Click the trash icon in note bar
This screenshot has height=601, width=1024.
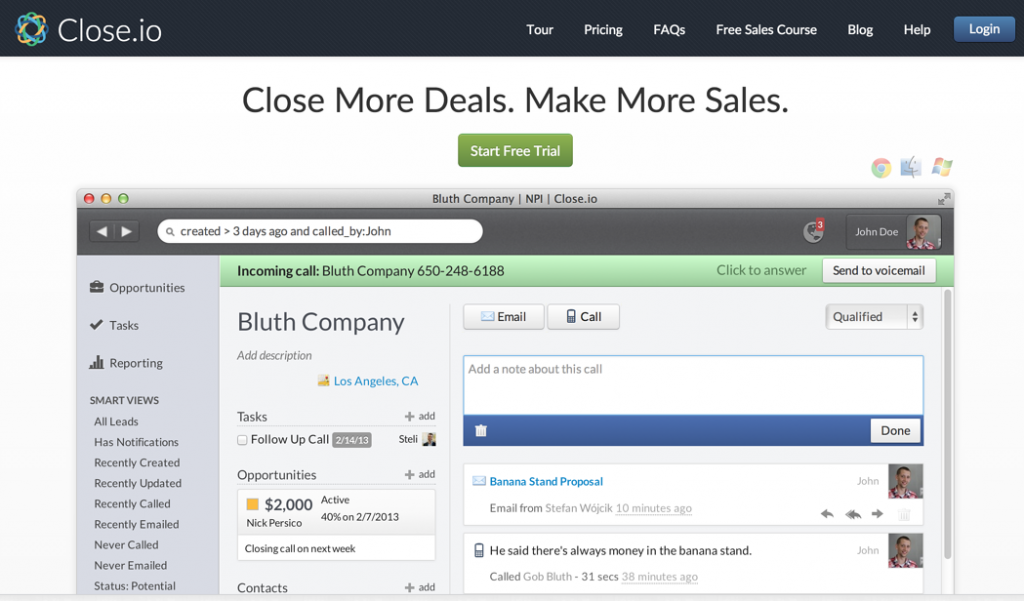coord(481,430)
